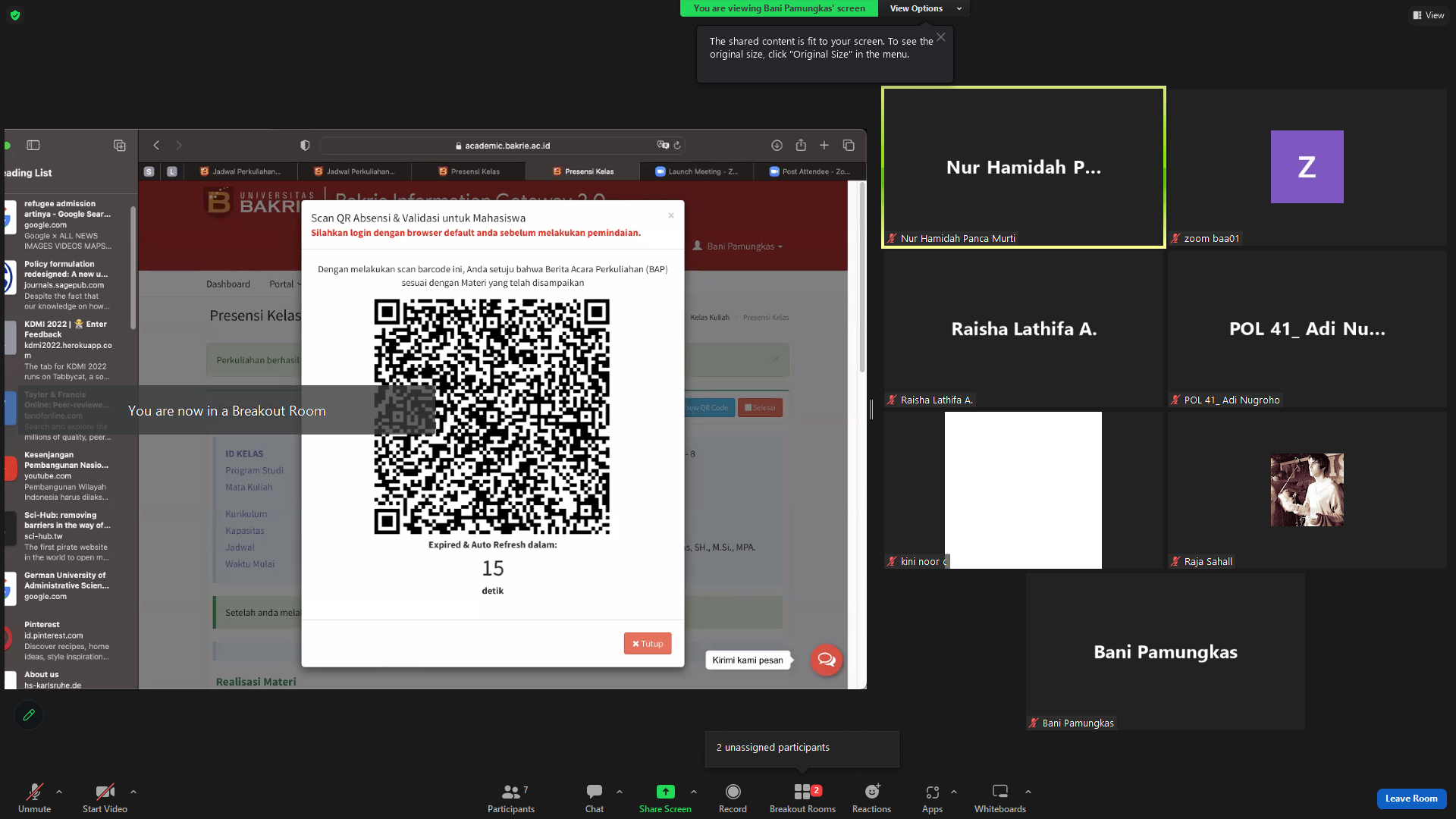Click the tab group icon in Safari toolbar
This screenshot has width=1456, height=819.
coord(120,146)
